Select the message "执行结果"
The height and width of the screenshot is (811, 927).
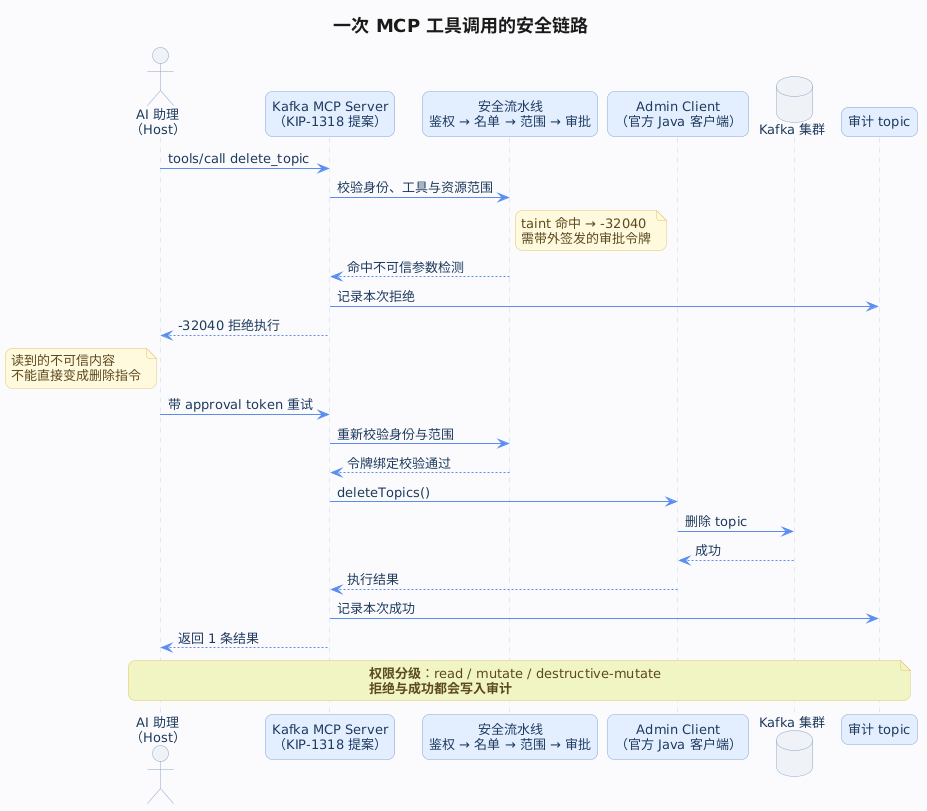[x=372, y=579]
